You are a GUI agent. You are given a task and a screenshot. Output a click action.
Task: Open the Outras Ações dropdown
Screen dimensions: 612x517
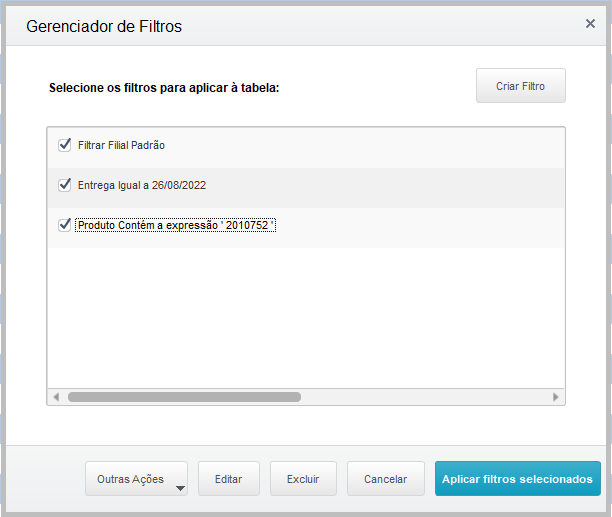pos(137,479)
